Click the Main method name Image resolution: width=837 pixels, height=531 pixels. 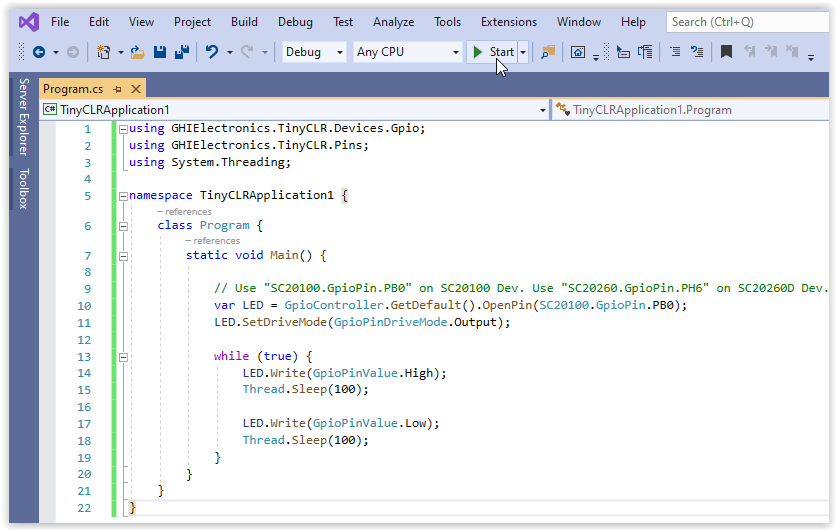tap(284, 256)
